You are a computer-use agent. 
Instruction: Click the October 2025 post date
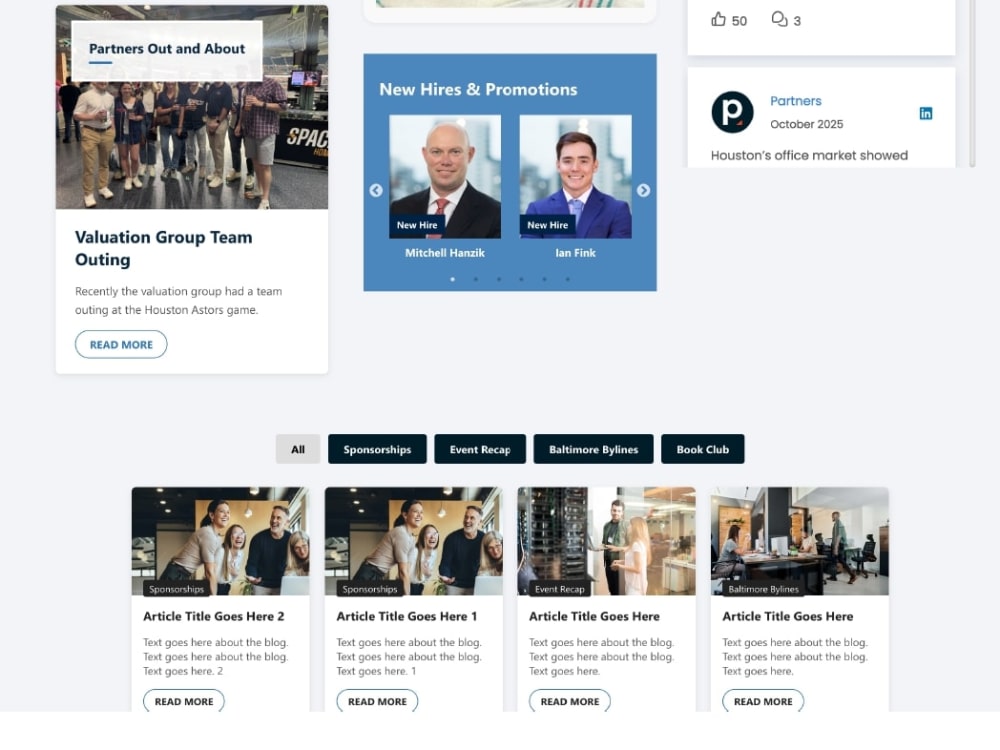point(806,124)
